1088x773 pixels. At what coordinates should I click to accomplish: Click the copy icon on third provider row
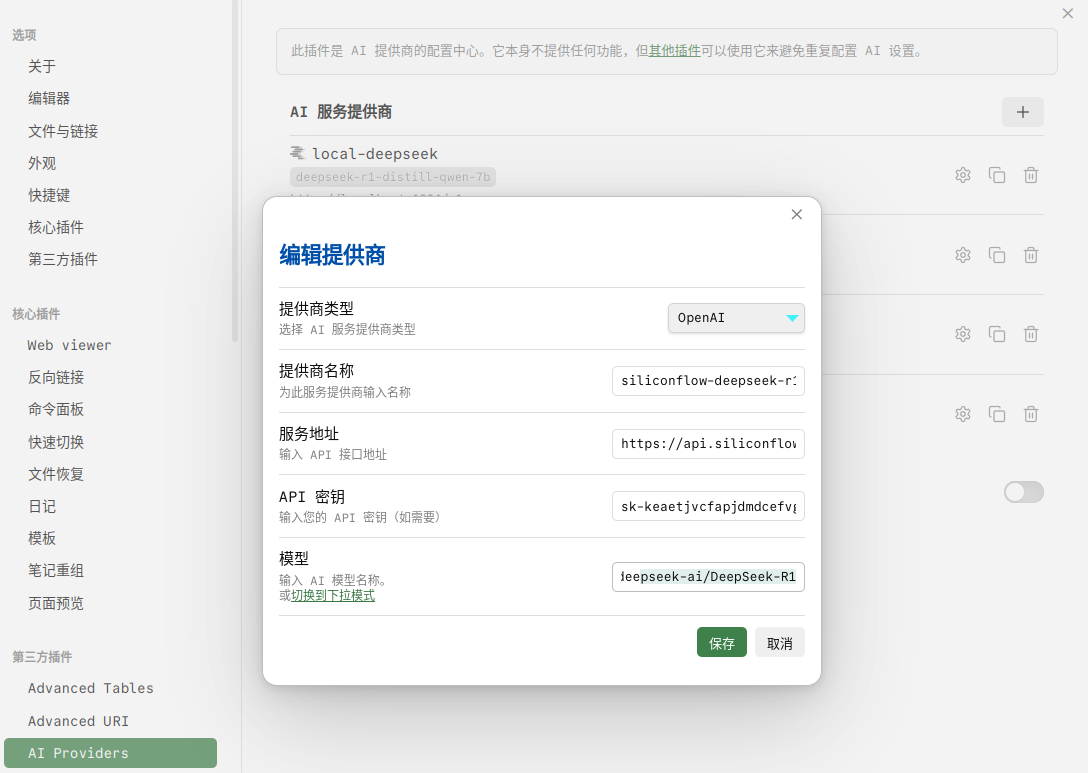(x=997, y=334)
